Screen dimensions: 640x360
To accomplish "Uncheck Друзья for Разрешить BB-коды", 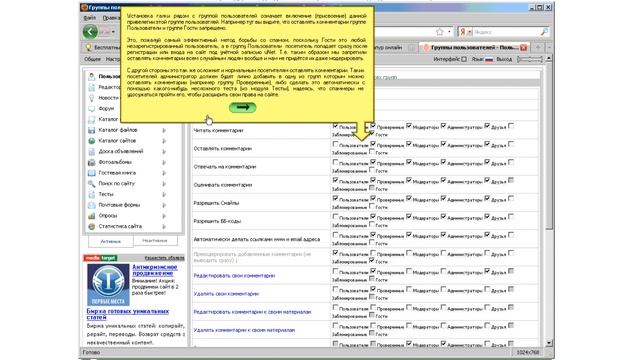I will [487, 216].
